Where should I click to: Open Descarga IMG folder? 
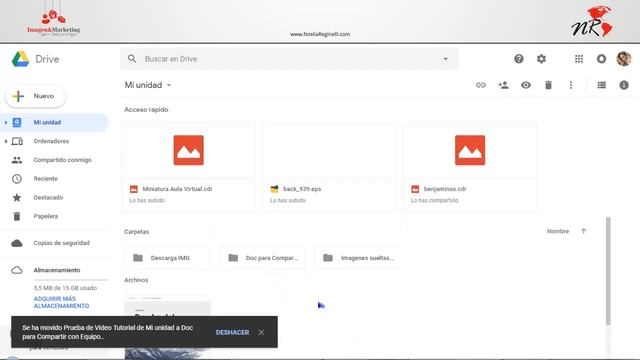167,258
